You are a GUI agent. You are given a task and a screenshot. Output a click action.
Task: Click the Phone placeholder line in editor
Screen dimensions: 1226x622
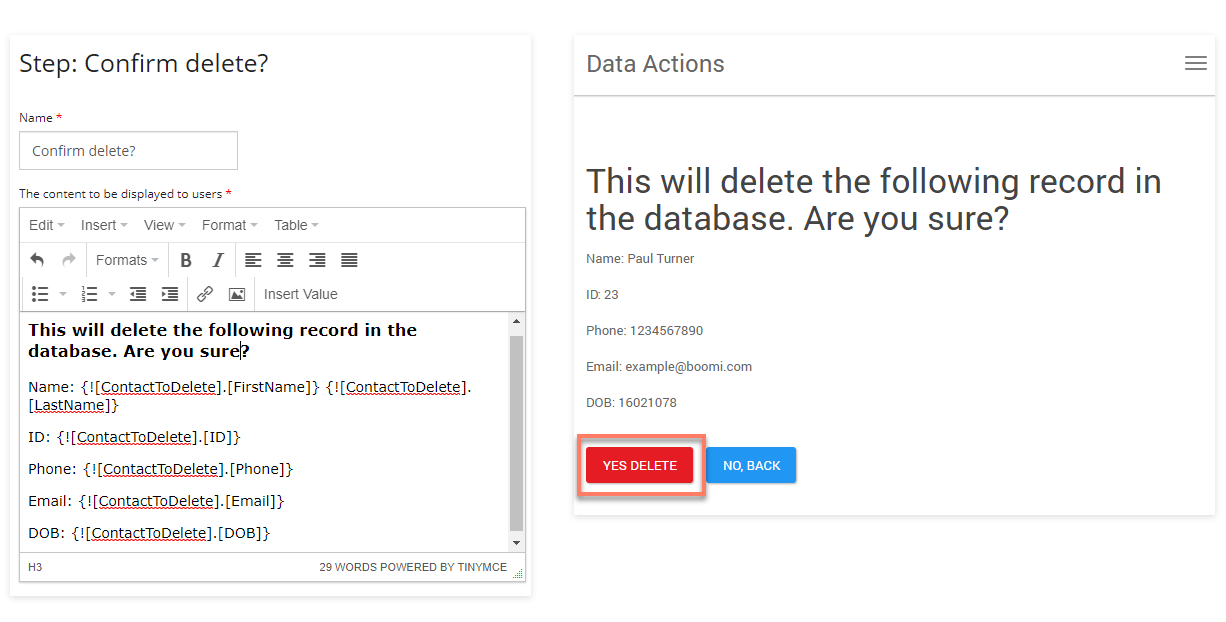pos(161,469)
